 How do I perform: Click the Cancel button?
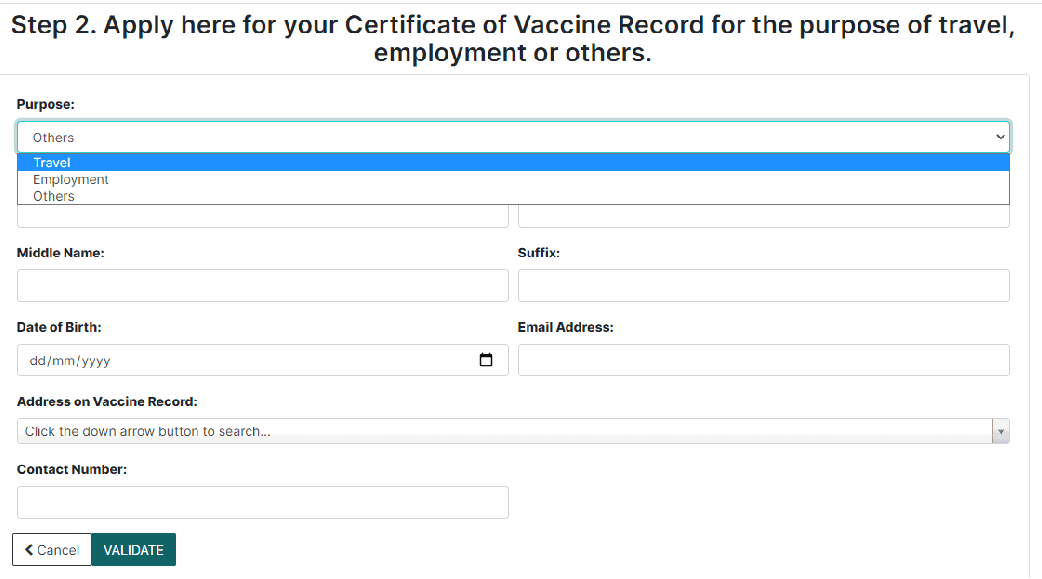[x=51, y=550]
